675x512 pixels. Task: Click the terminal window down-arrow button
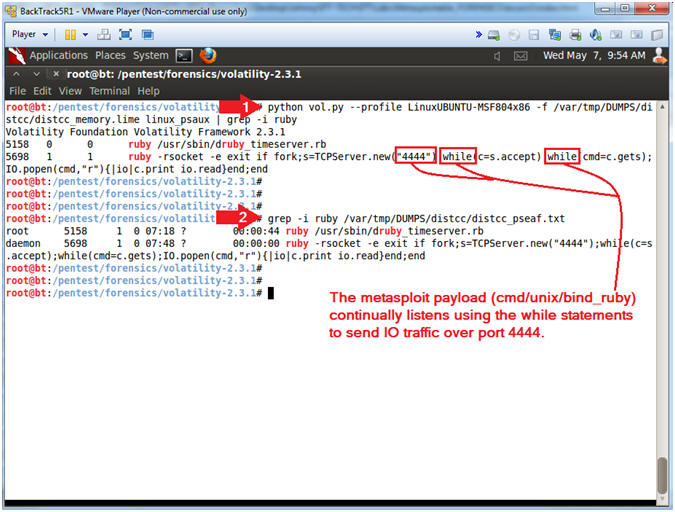(37, 74)
